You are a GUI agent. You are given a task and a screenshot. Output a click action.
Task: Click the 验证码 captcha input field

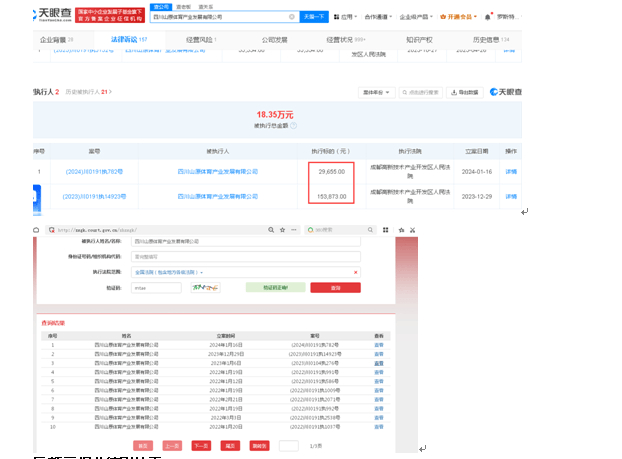(156, 288)
